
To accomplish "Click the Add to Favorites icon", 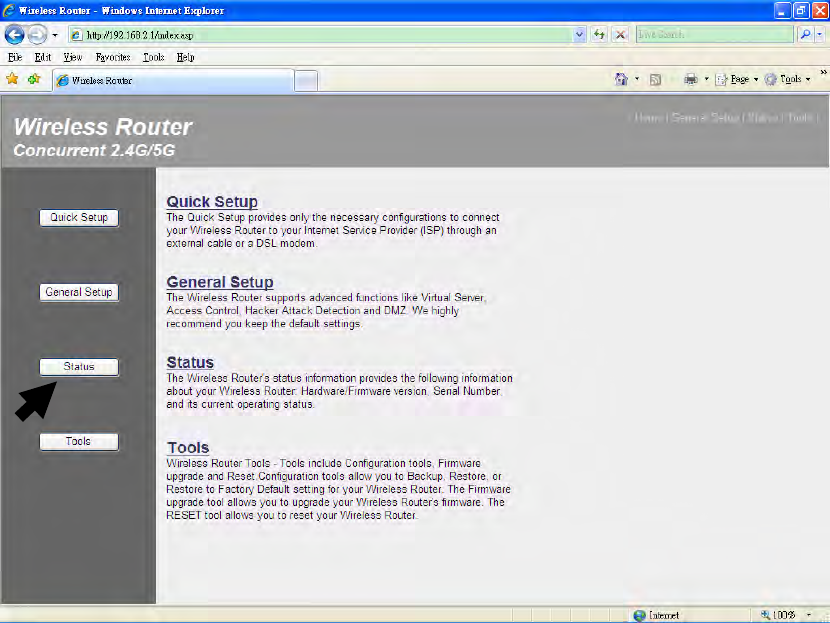I will tap(34, 79).
